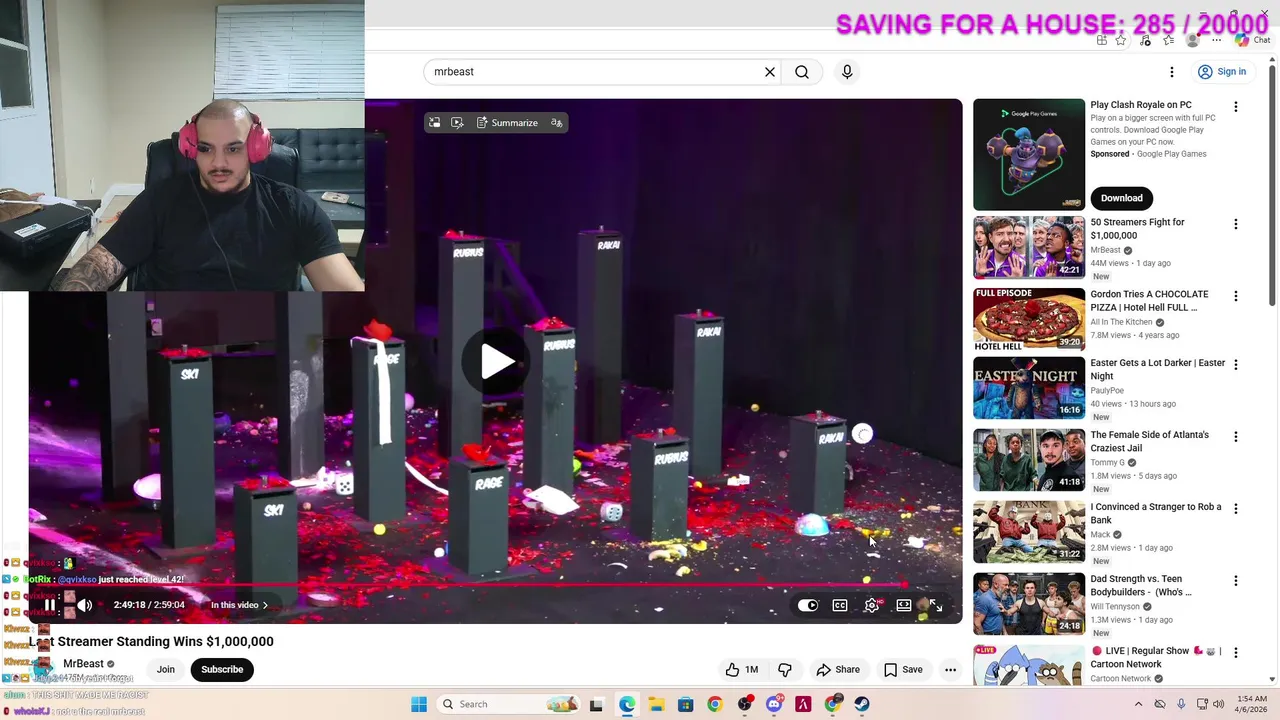Screen dimensions: 1280x720
Task: Start voice search with the microphone icon
Action: pos(847,72)
